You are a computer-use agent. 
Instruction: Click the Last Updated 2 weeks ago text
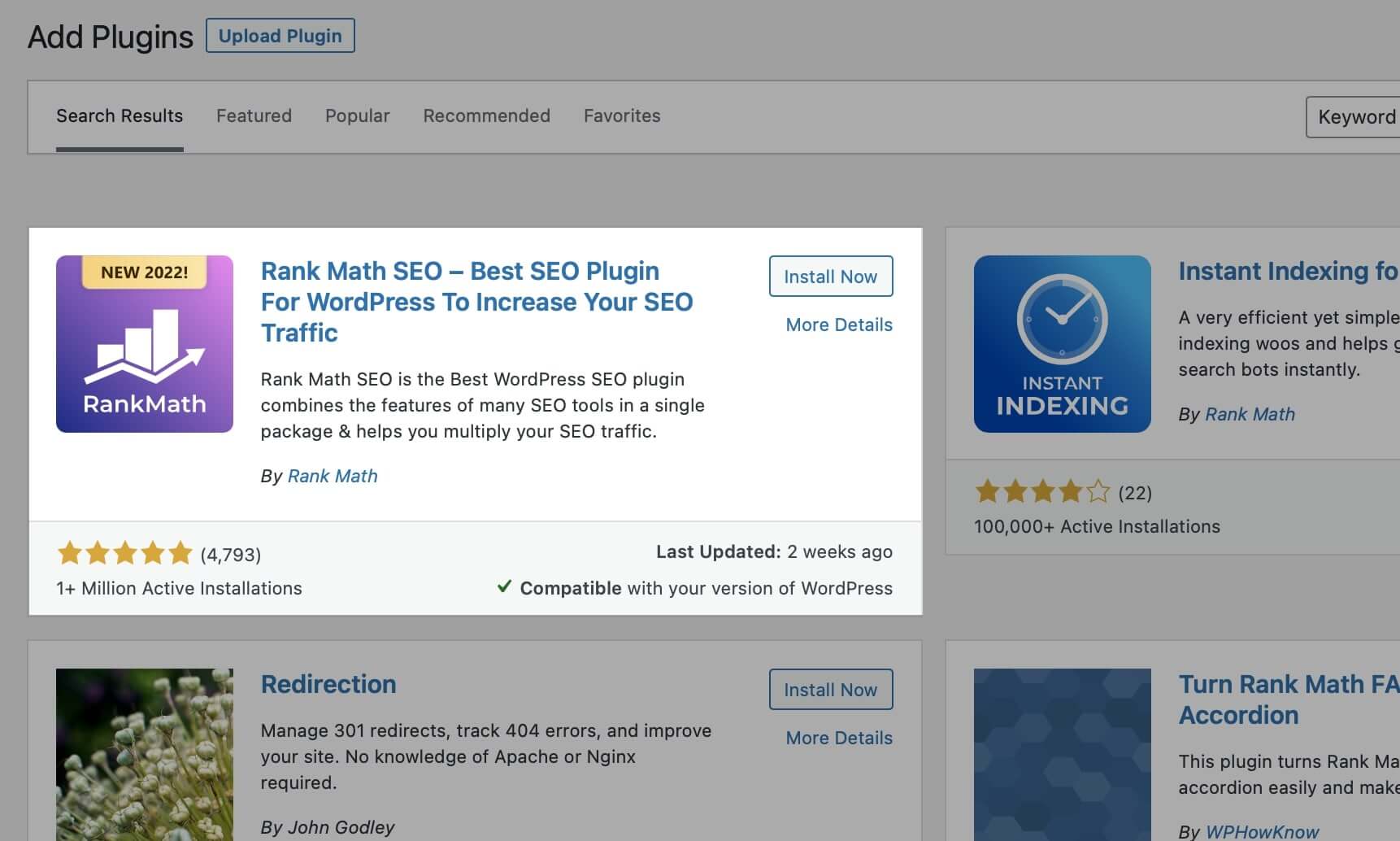point(774,551)
